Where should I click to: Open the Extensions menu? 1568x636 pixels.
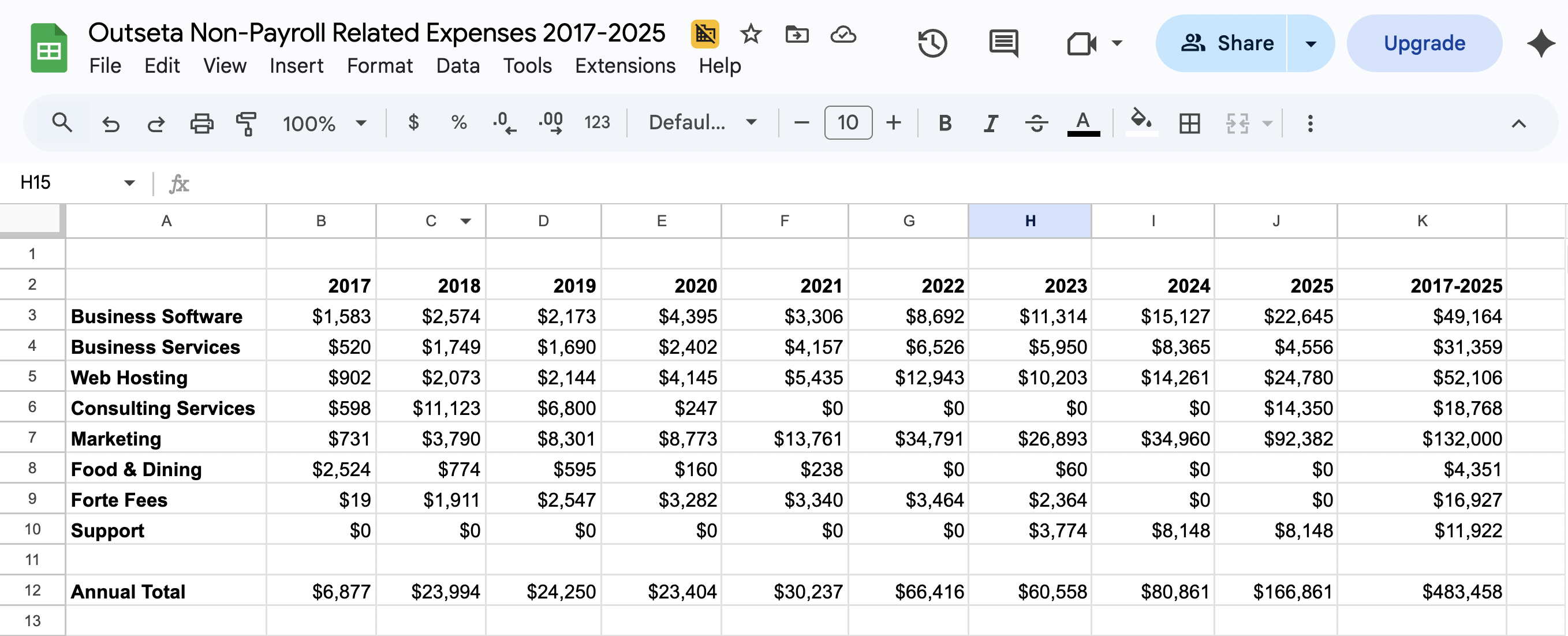[625, 66]
